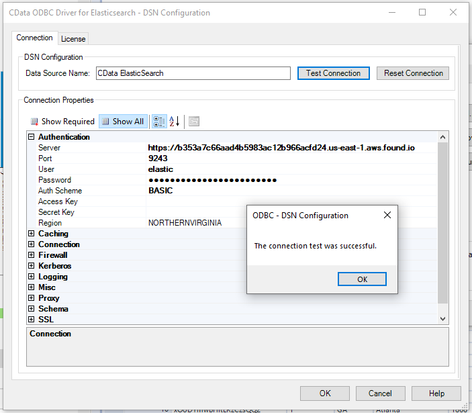Expand the Caching category

click(x=31, y=233)
